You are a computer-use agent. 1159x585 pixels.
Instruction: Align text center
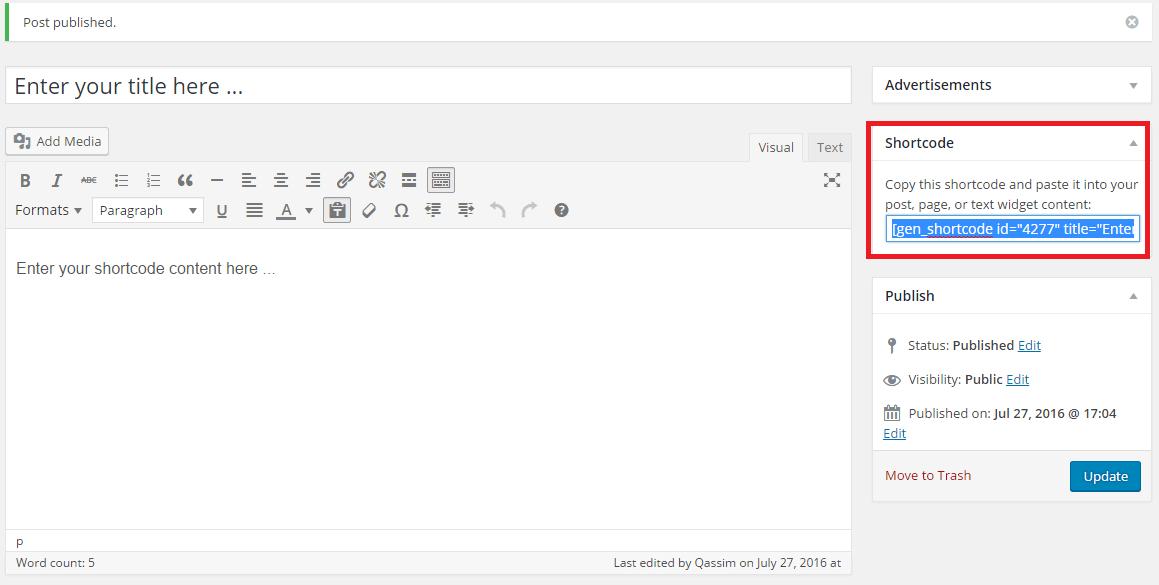[281, 180]
